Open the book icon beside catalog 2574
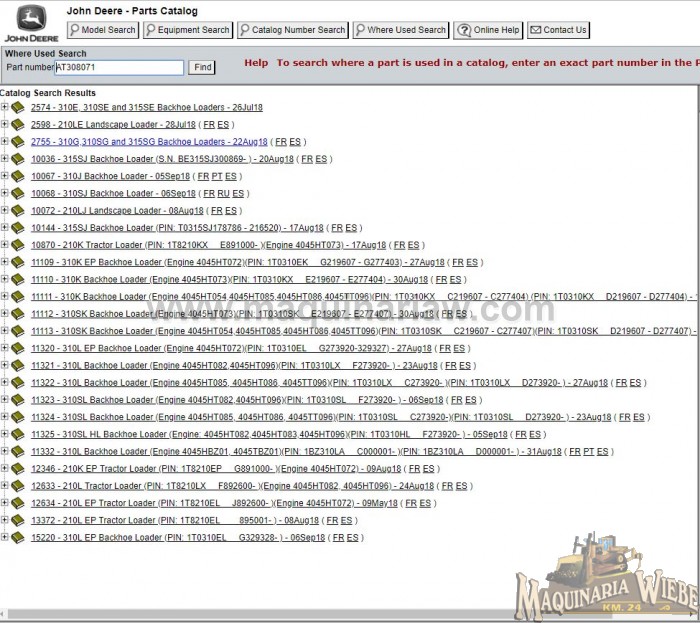700x623 pixels. [17, 107]
